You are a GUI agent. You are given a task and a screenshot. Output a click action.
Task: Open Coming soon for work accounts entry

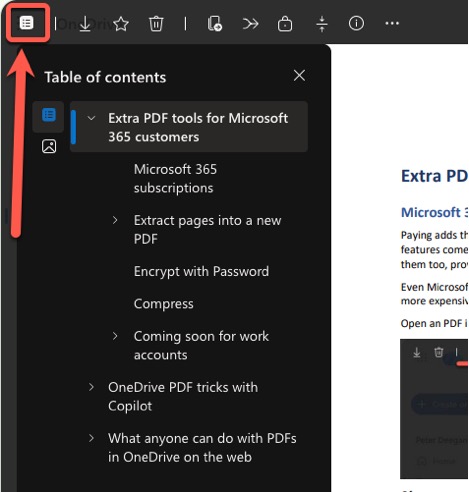201,345
